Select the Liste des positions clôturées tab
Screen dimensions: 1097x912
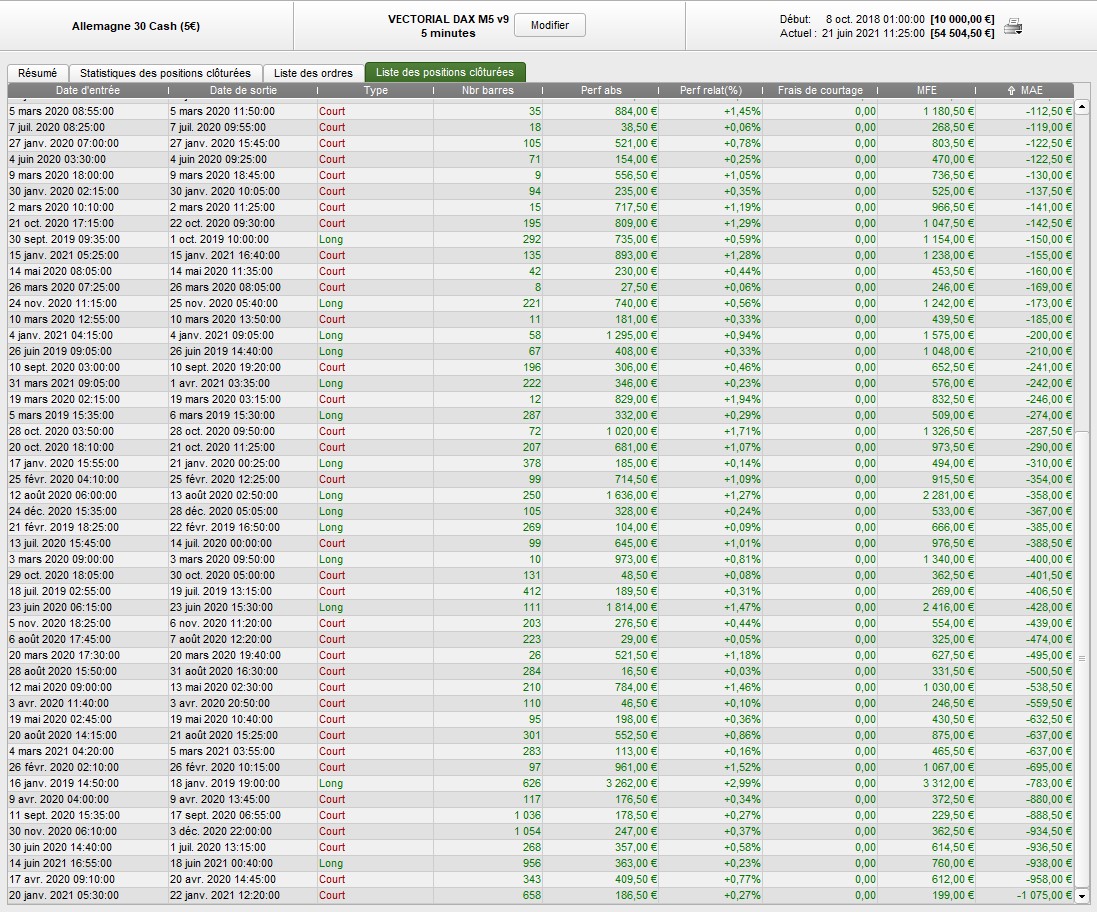point(445,73)
